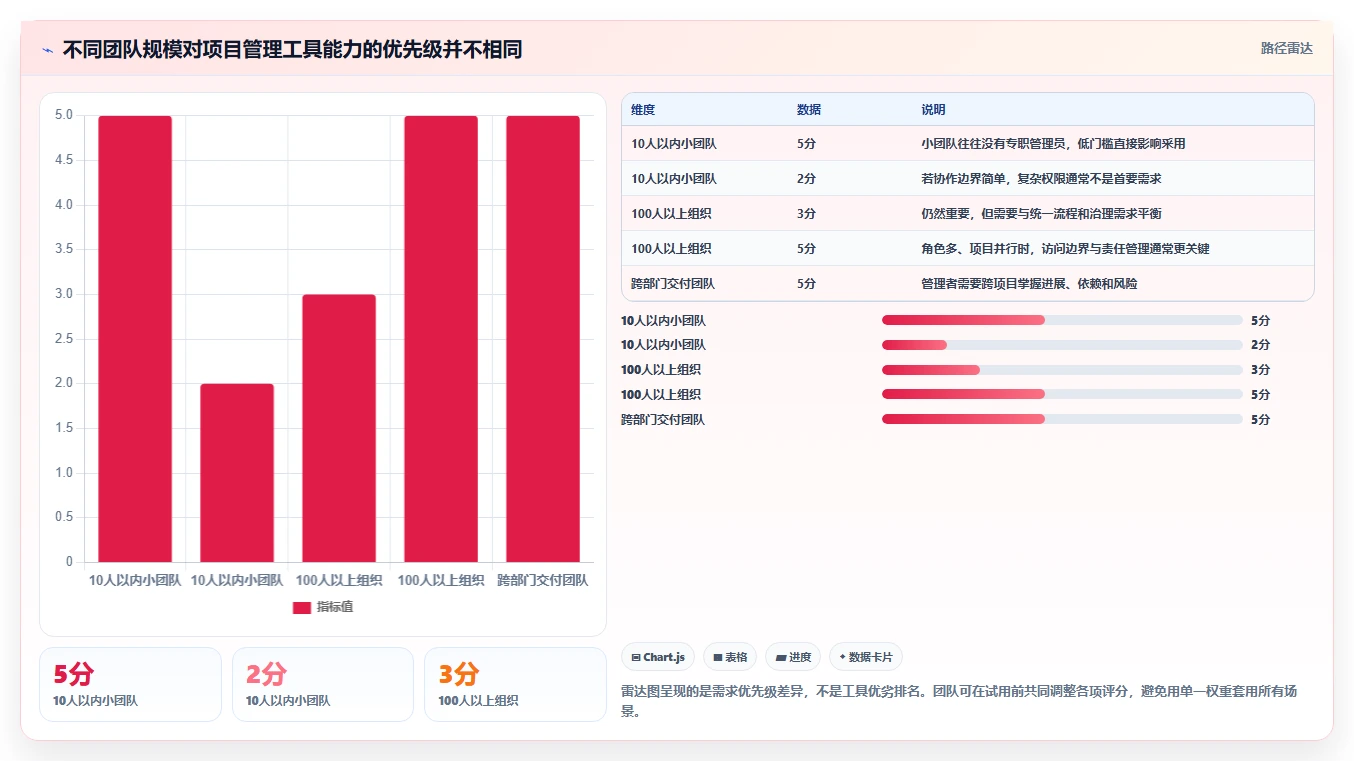Click the 数据 column header
This screenshot has height=761, width=1354.
(809, 110)
